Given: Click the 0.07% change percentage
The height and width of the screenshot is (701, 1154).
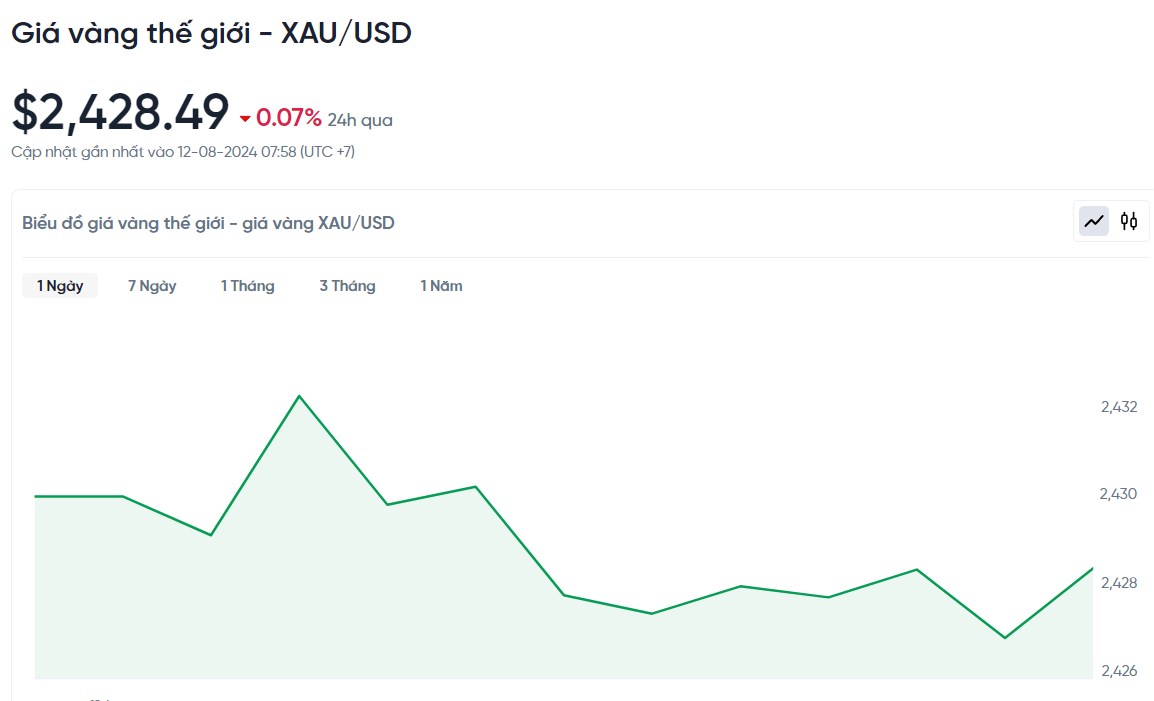Looking at the screenshot, I should [289, 119].
